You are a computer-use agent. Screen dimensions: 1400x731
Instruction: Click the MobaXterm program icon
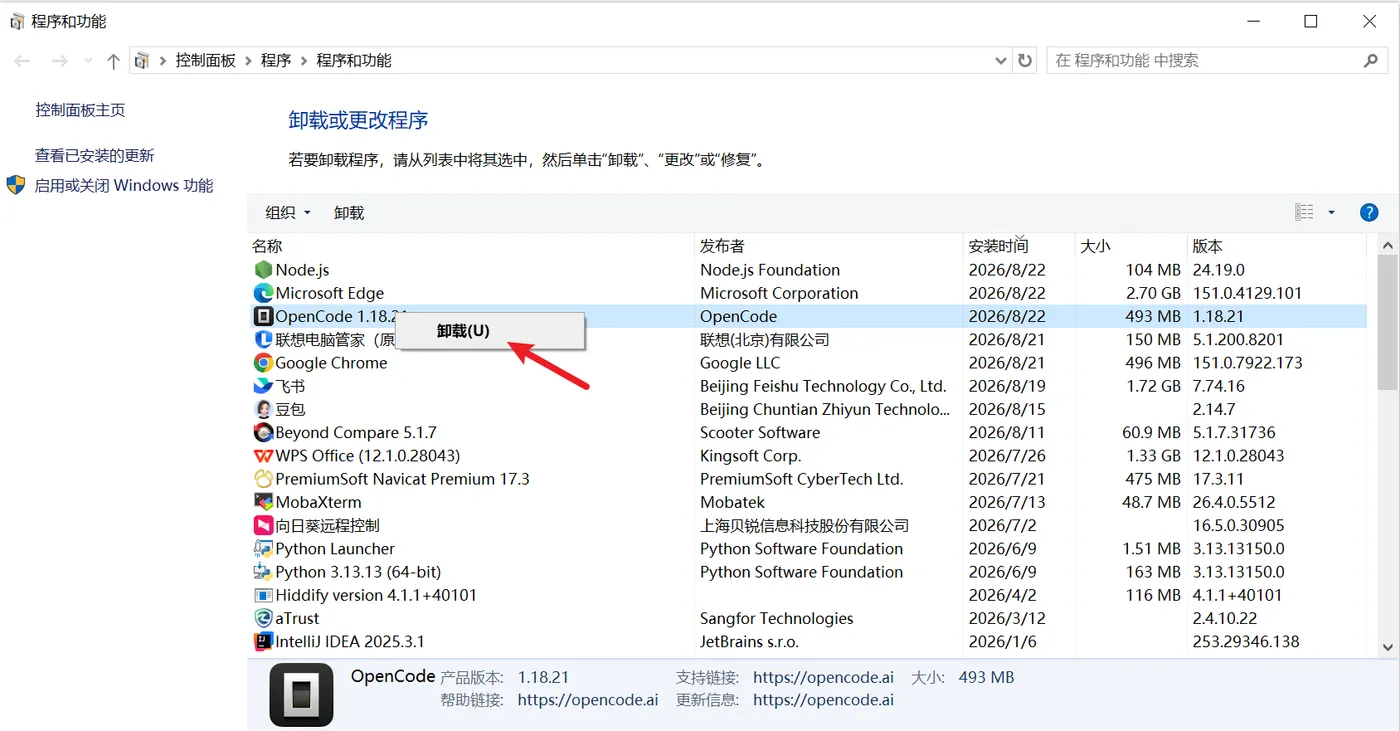click(x=263, y=502)
